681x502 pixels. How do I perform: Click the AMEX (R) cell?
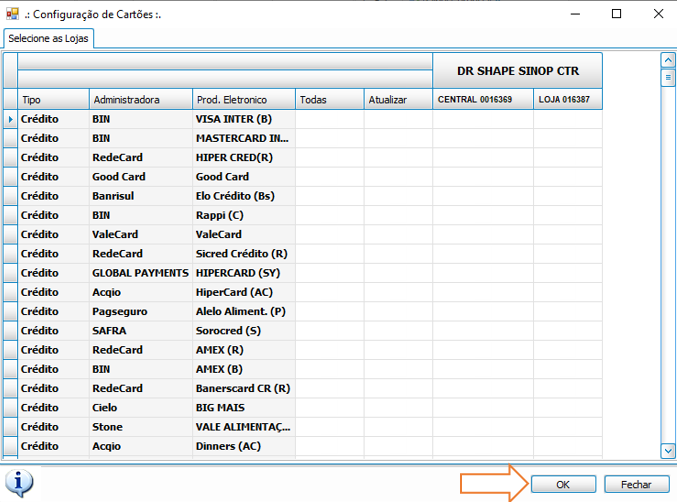(244, 350)
